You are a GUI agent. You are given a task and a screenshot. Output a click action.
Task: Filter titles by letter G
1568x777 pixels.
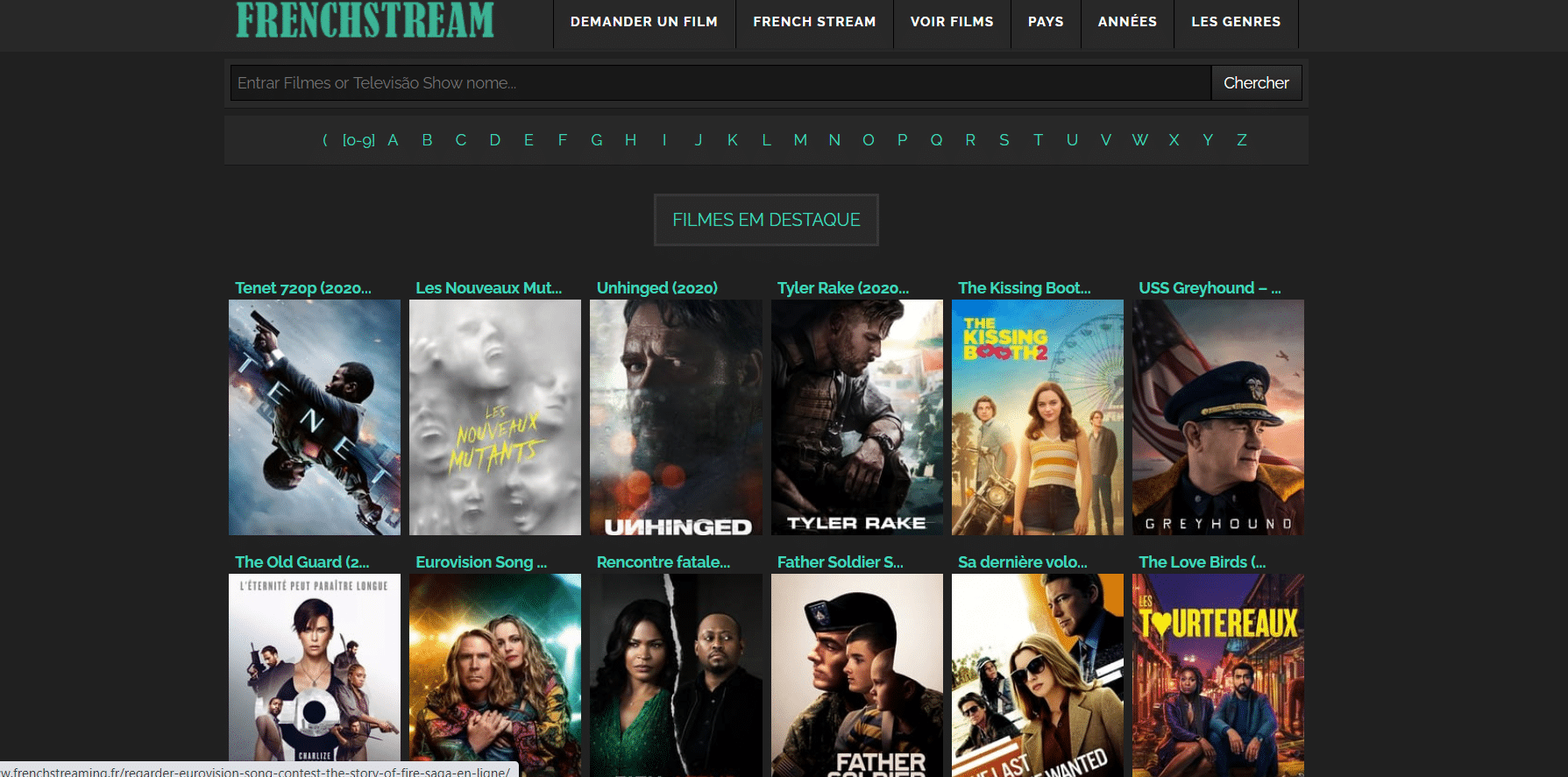(597, 140)
